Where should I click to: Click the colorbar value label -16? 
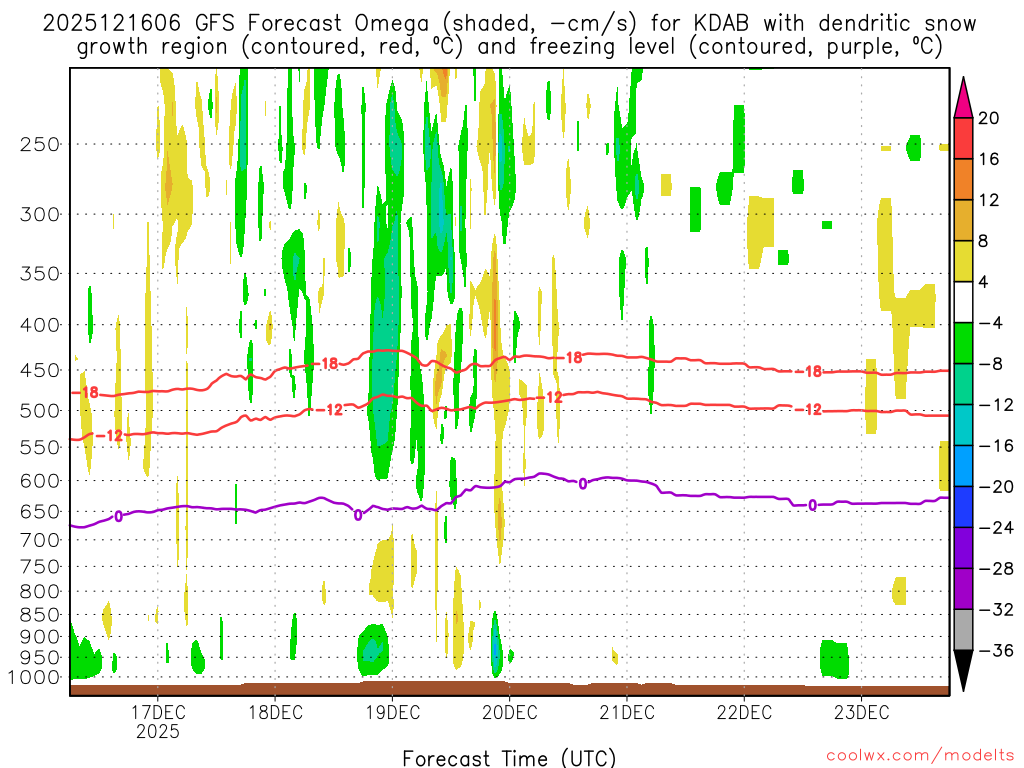coord(996,446)
